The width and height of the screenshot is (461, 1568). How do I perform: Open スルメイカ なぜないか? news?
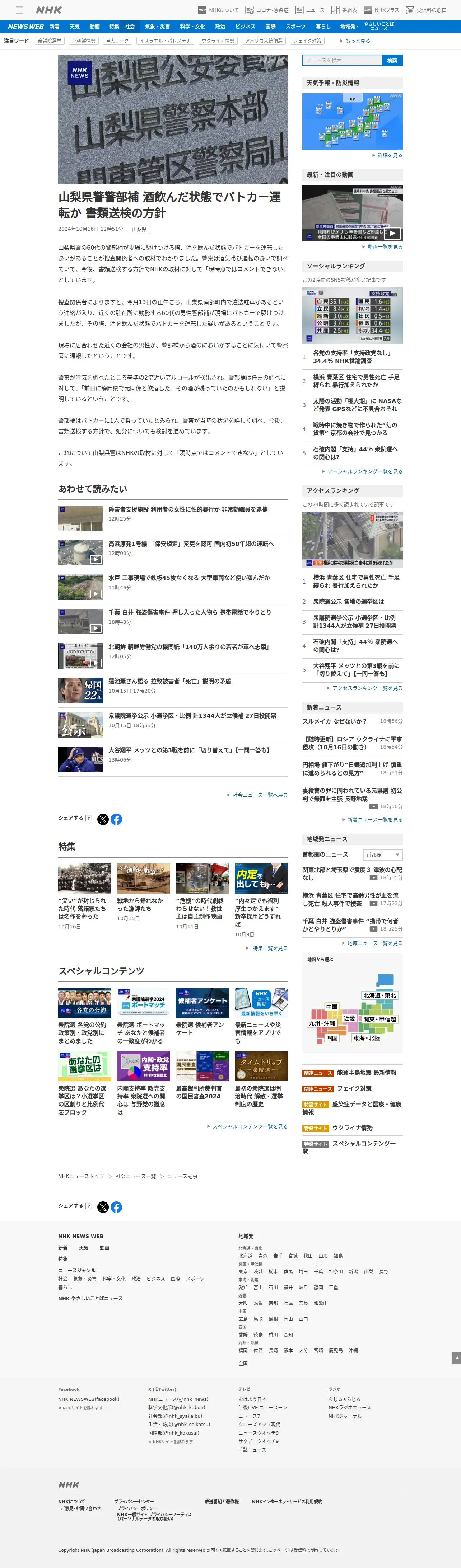(335, 721)
